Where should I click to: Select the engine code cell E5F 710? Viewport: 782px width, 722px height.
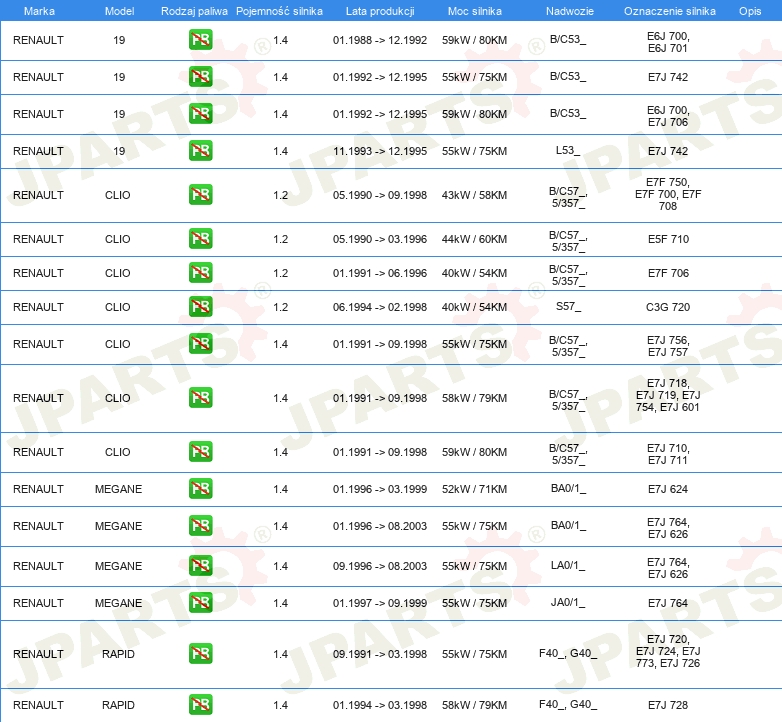point(668,239)
